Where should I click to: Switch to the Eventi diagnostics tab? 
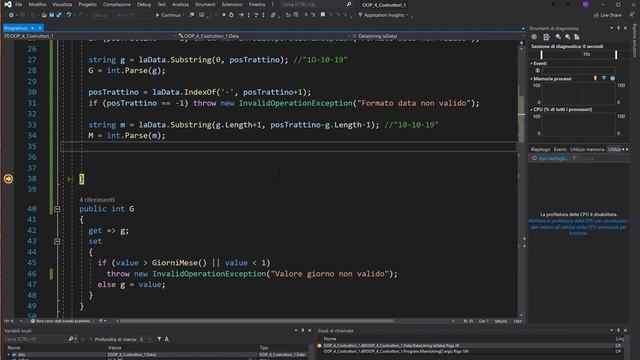point(560,149)
